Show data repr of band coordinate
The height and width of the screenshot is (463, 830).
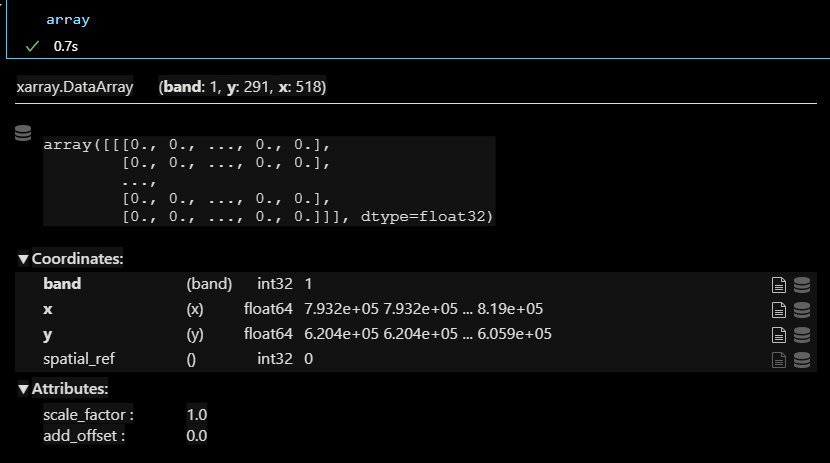pyautogui.click(x=802, y=285)
